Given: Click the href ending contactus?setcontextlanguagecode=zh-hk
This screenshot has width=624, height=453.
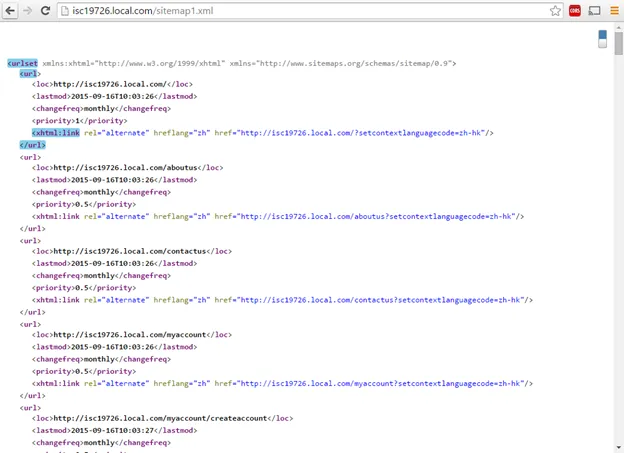Looking at the screenshot, I should (x=380, y=300).
